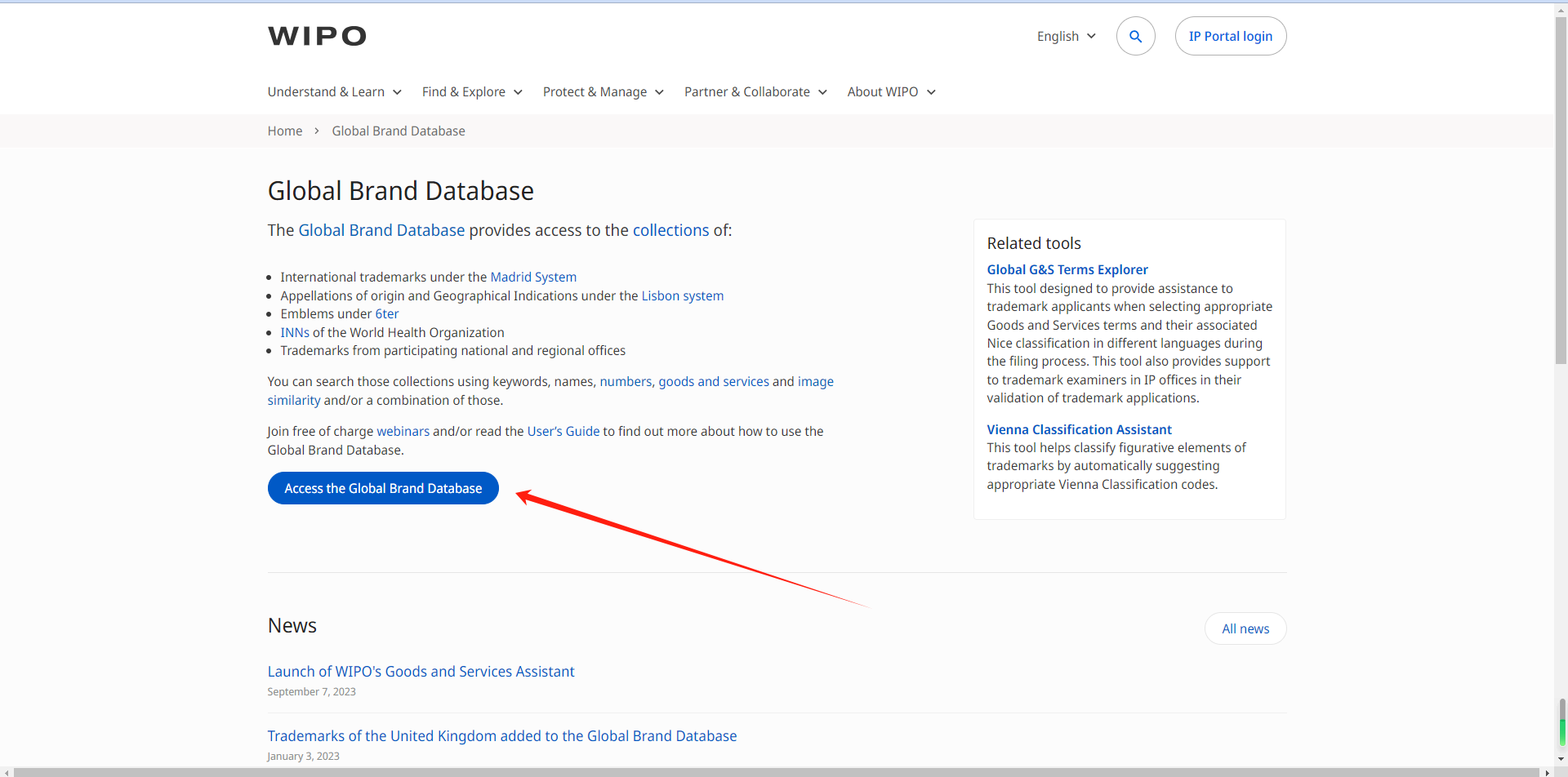Expand the Understand & Learn menu

(x=334, y=91)
